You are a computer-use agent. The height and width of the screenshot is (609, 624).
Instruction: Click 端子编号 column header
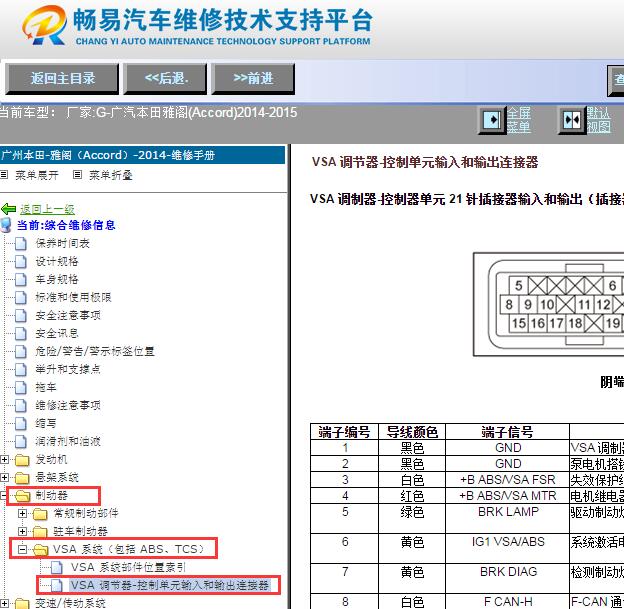(344, 432)
